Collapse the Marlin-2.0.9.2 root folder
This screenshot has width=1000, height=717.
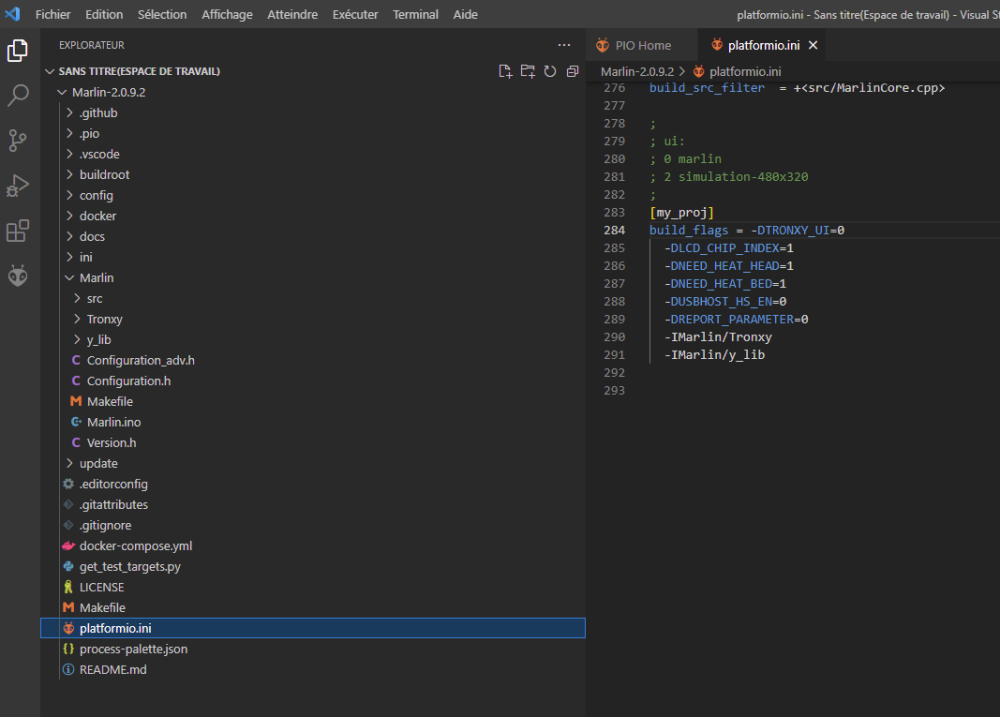[108, 92]
